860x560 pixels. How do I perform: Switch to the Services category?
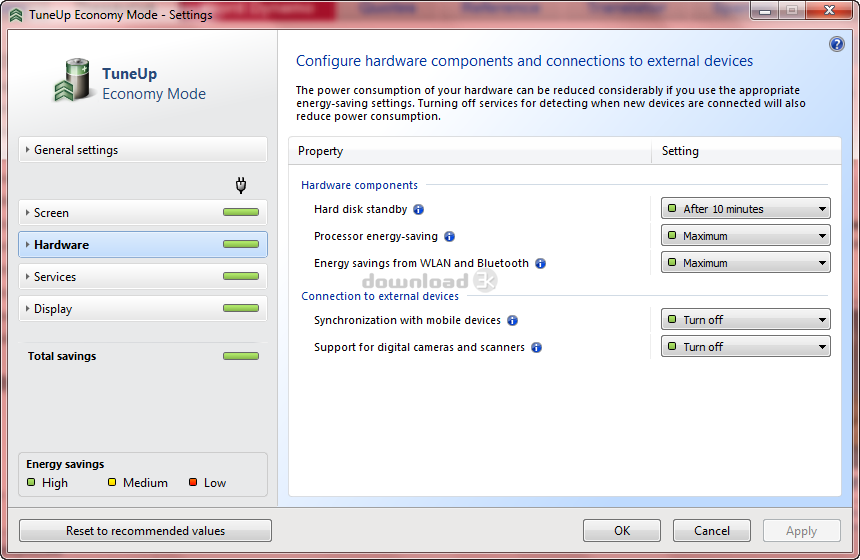pyautogui.click(x=143, y=277)
